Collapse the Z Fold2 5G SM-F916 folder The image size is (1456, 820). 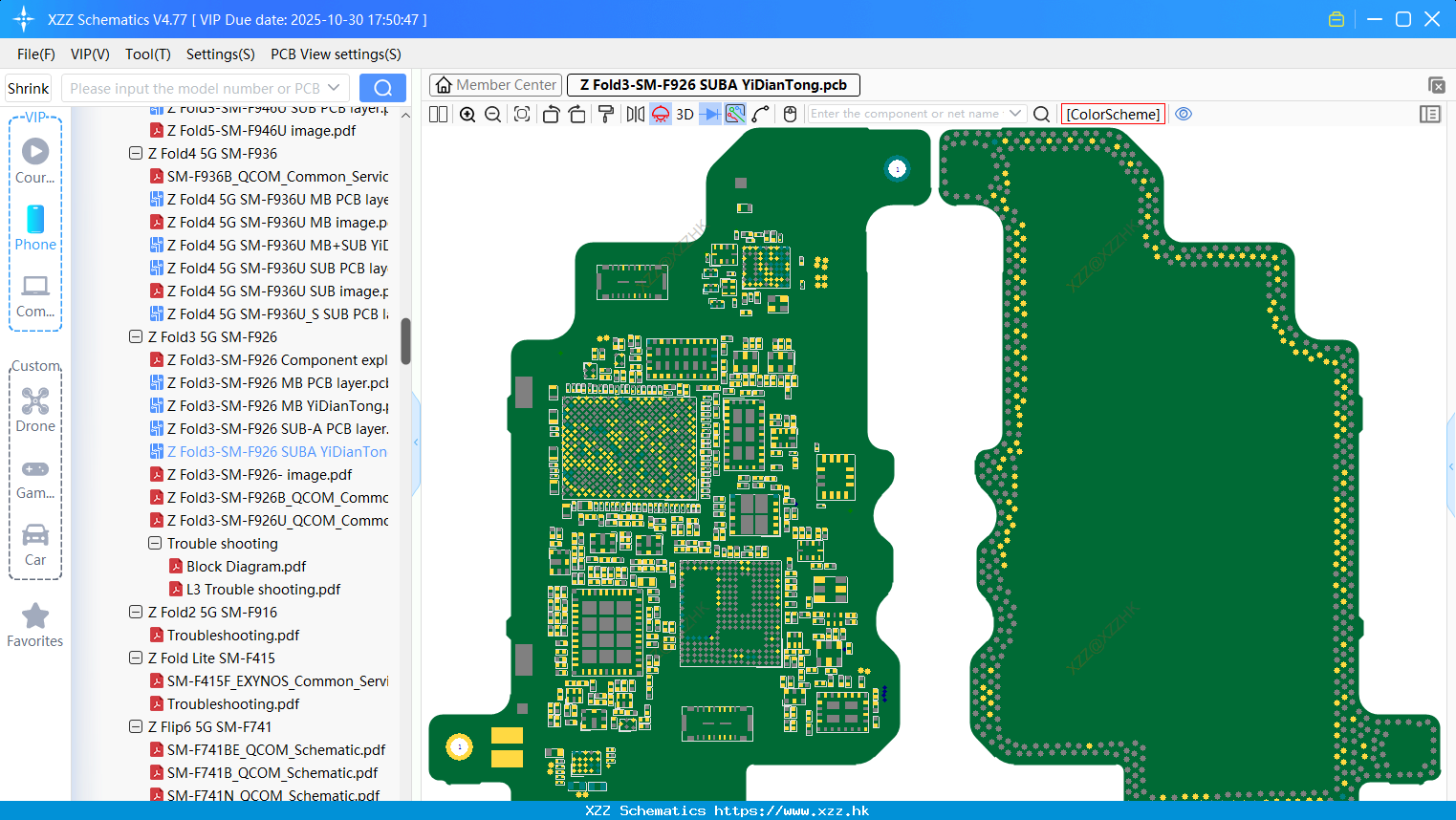coord(136,612)
